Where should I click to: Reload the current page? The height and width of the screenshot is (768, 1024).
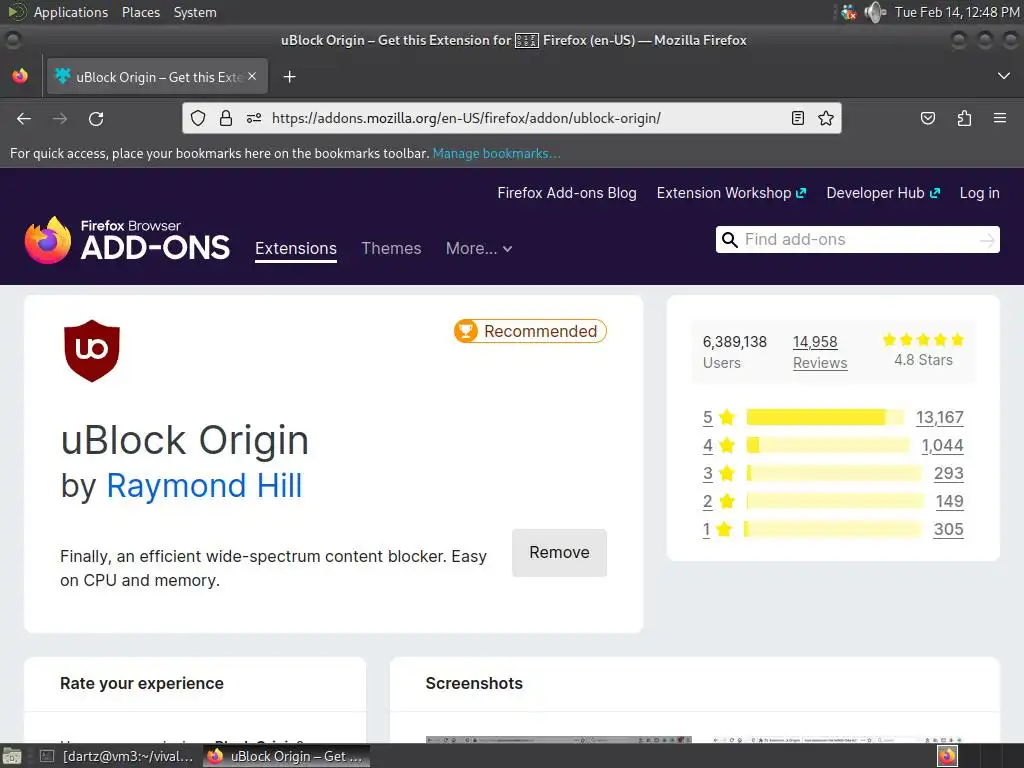pos(96,118)
